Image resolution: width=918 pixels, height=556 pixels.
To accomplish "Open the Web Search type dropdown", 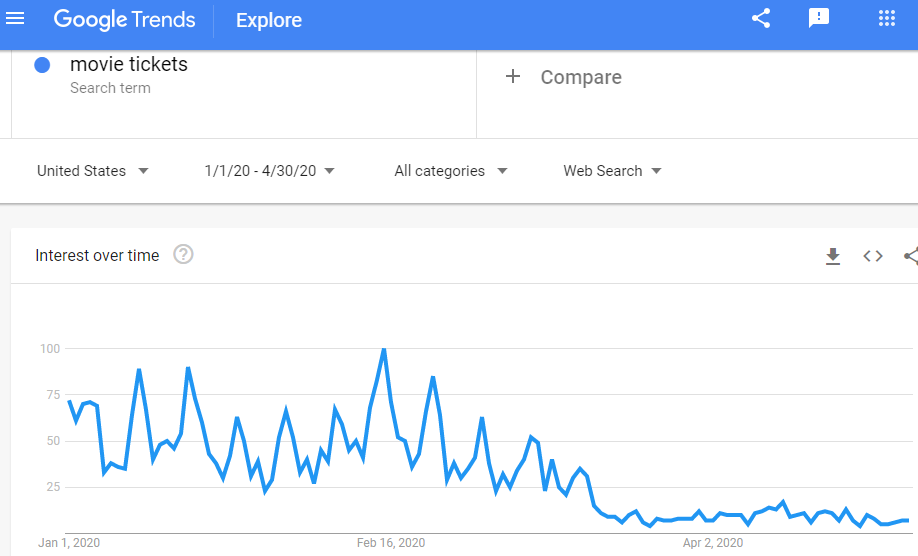I will [x=613, y=171].
